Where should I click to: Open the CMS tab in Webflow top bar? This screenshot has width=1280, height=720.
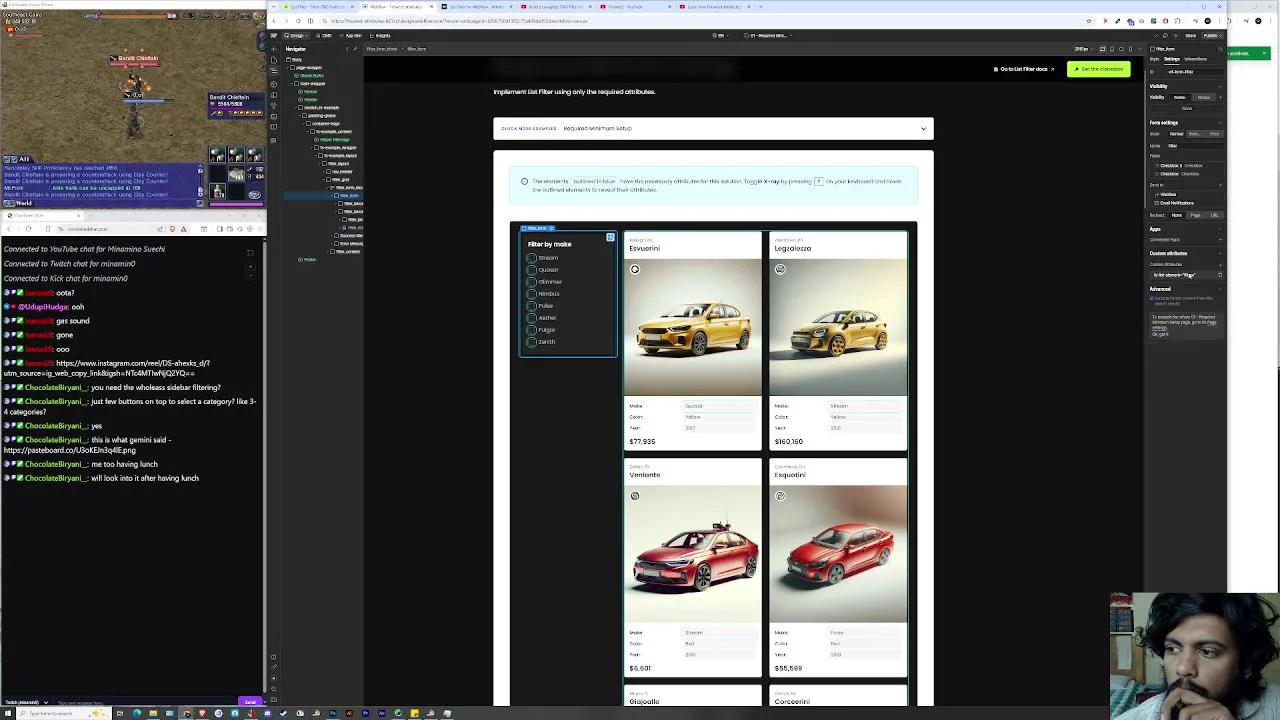(326, 35)
